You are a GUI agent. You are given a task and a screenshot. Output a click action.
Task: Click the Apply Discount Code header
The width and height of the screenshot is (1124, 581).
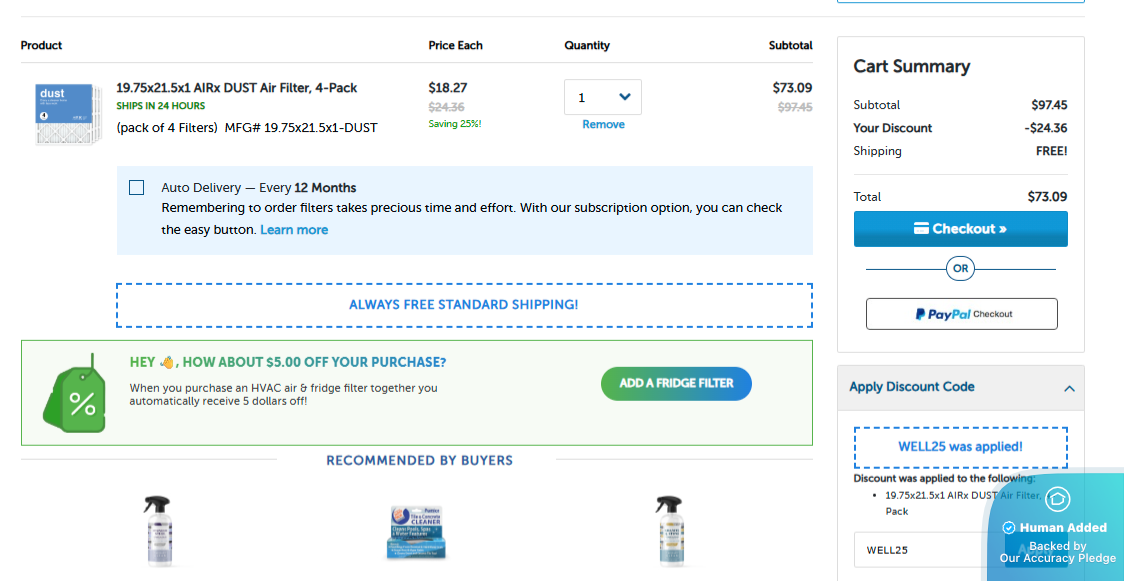pyautogui.click(x=911, y=387)
